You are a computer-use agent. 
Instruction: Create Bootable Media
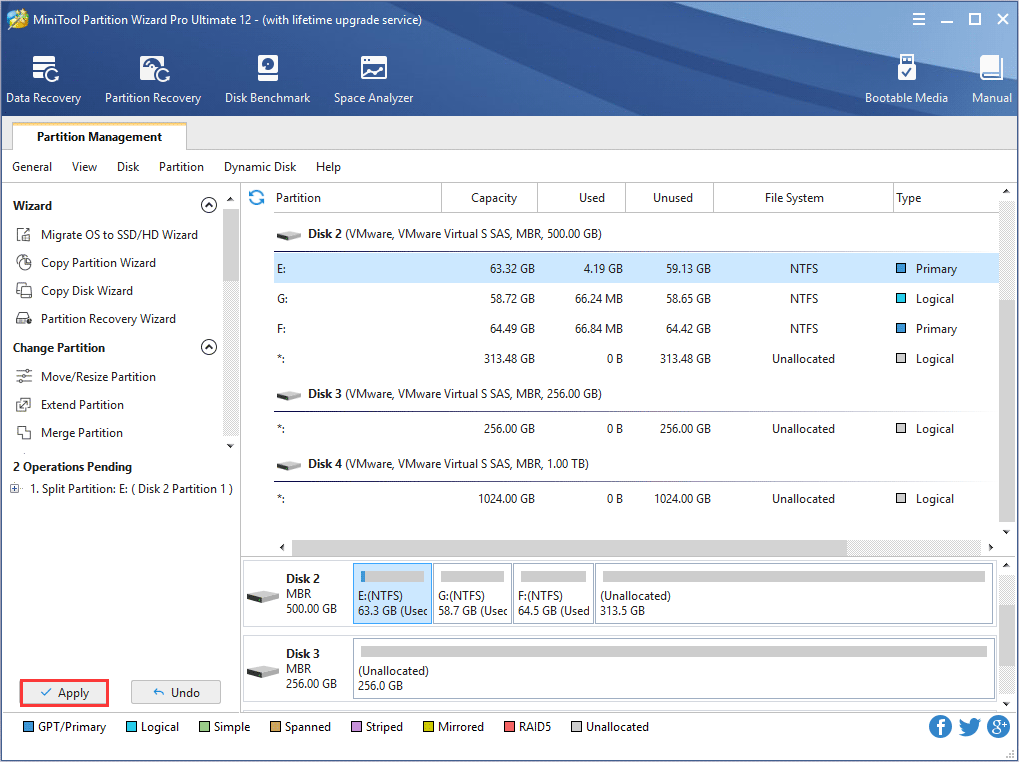tap(906, 79)
